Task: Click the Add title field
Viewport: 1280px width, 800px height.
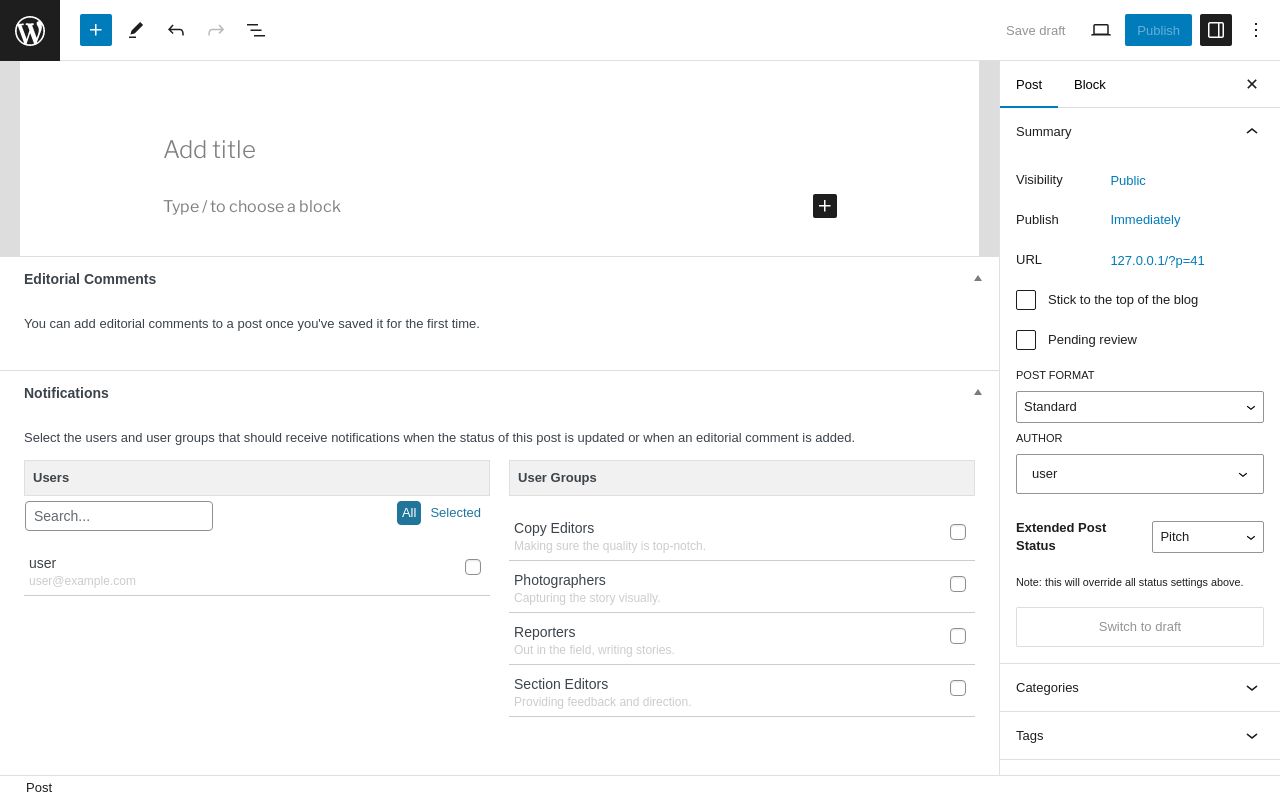Action: [500, 150]
